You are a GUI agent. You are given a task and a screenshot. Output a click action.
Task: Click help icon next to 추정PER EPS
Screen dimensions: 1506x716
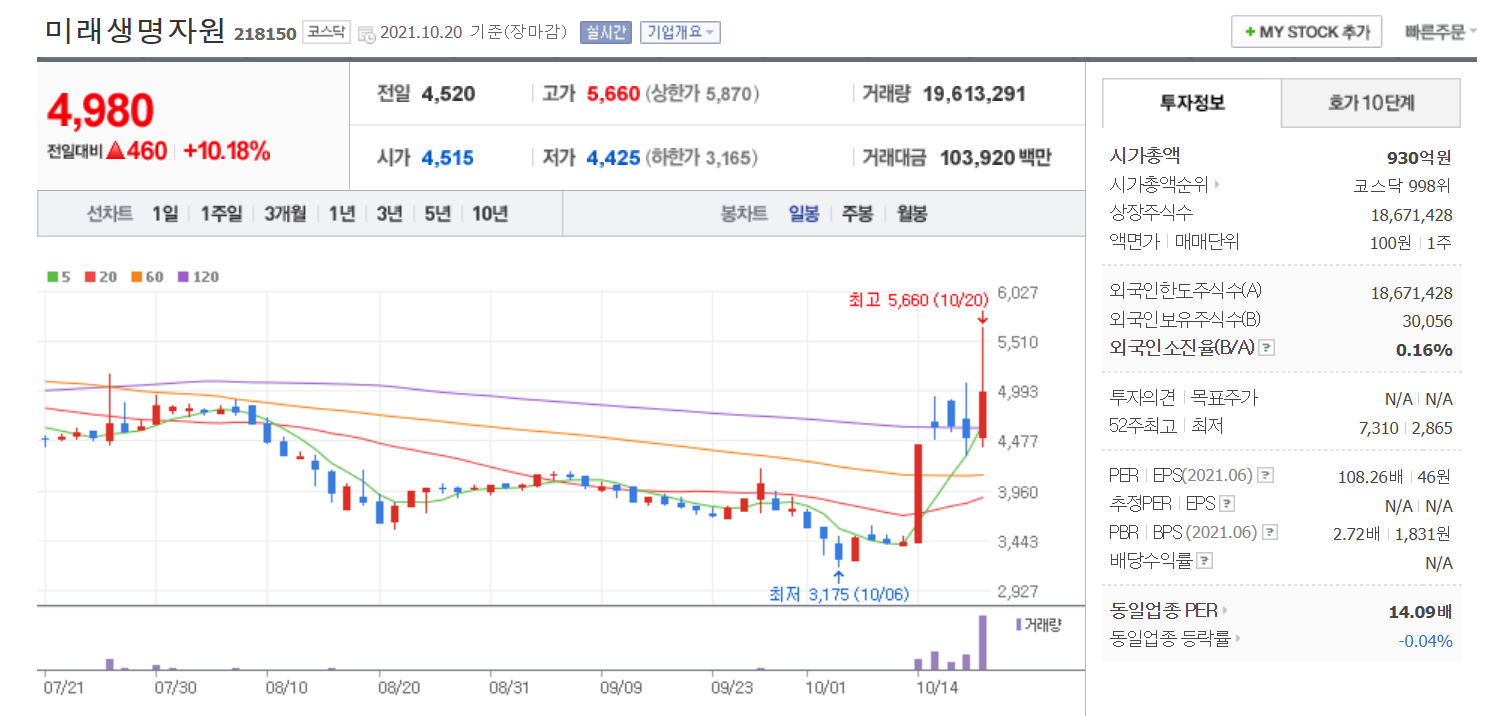[1227, 504]
